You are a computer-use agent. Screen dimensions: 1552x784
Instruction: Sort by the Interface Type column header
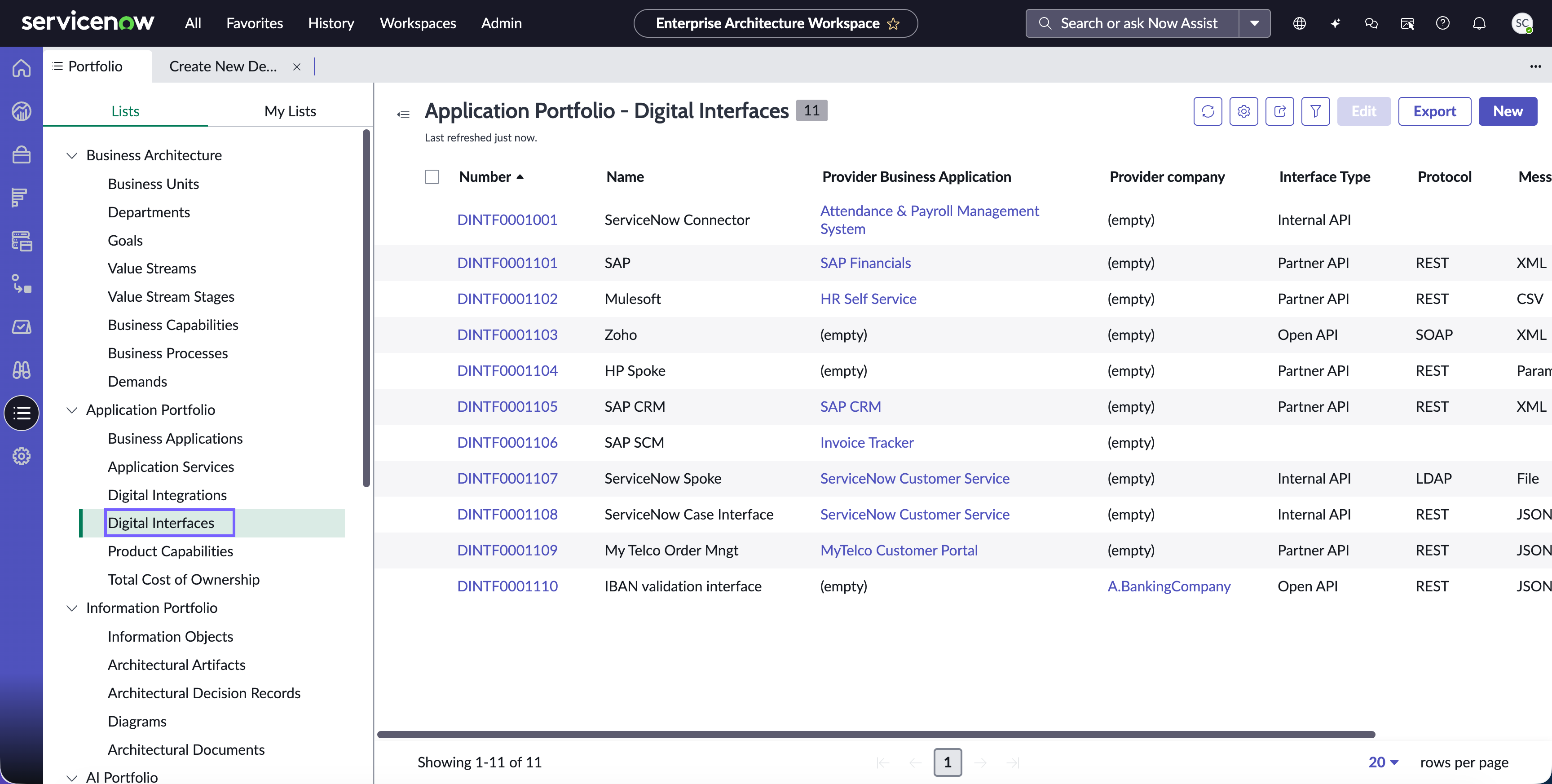coord(1324,176)
